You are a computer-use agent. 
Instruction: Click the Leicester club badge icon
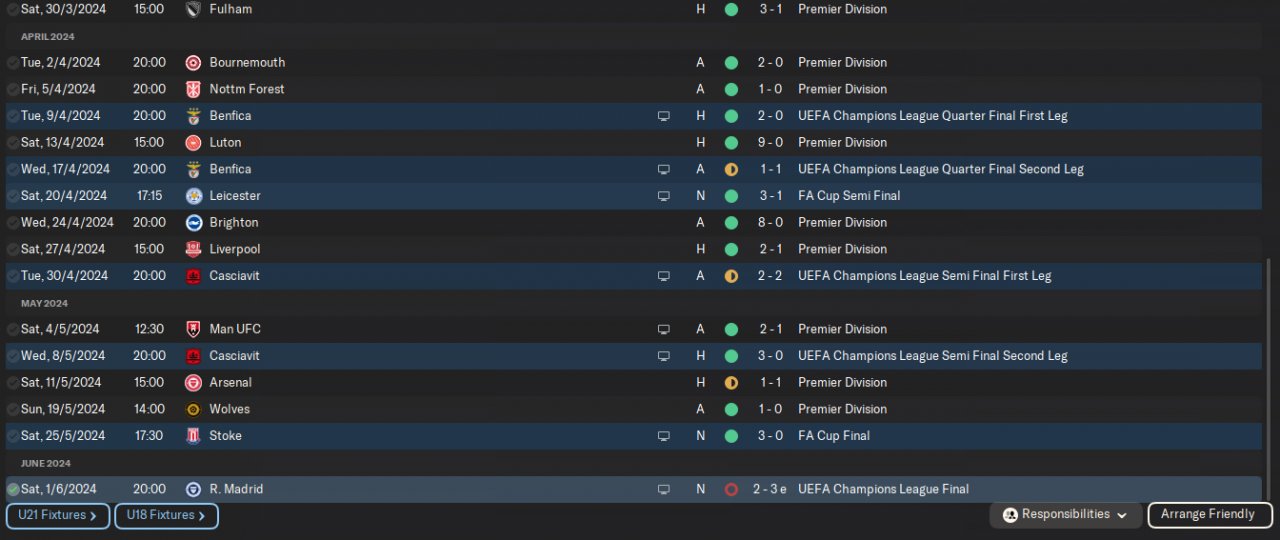(193, 196)
